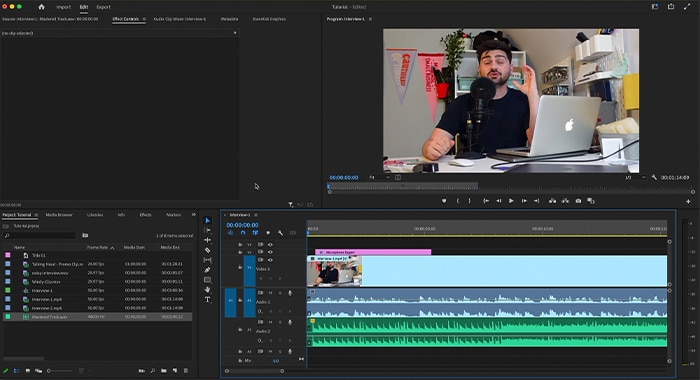The width and height of the screenshot is (700, 380).
Task: Open Project Tutorial panel menu
Action: (x=36, y=215)
